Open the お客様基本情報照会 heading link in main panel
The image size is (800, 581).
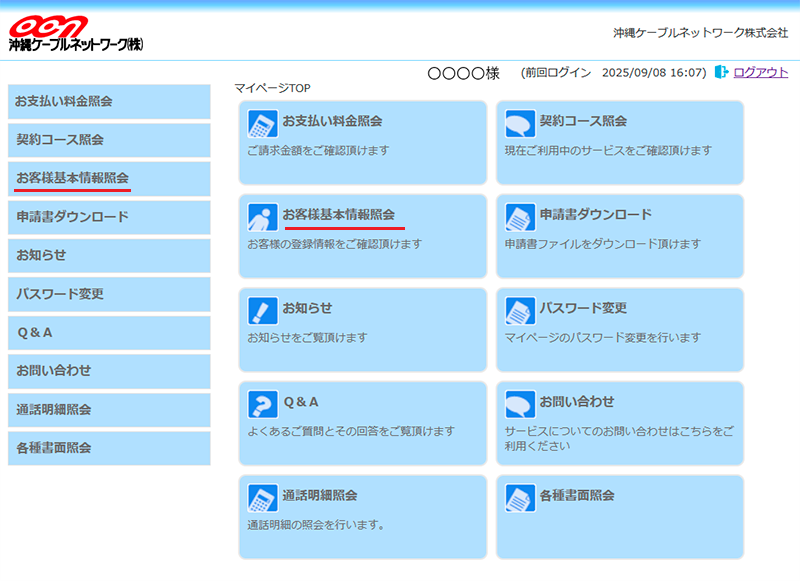[x=339, y=215]
